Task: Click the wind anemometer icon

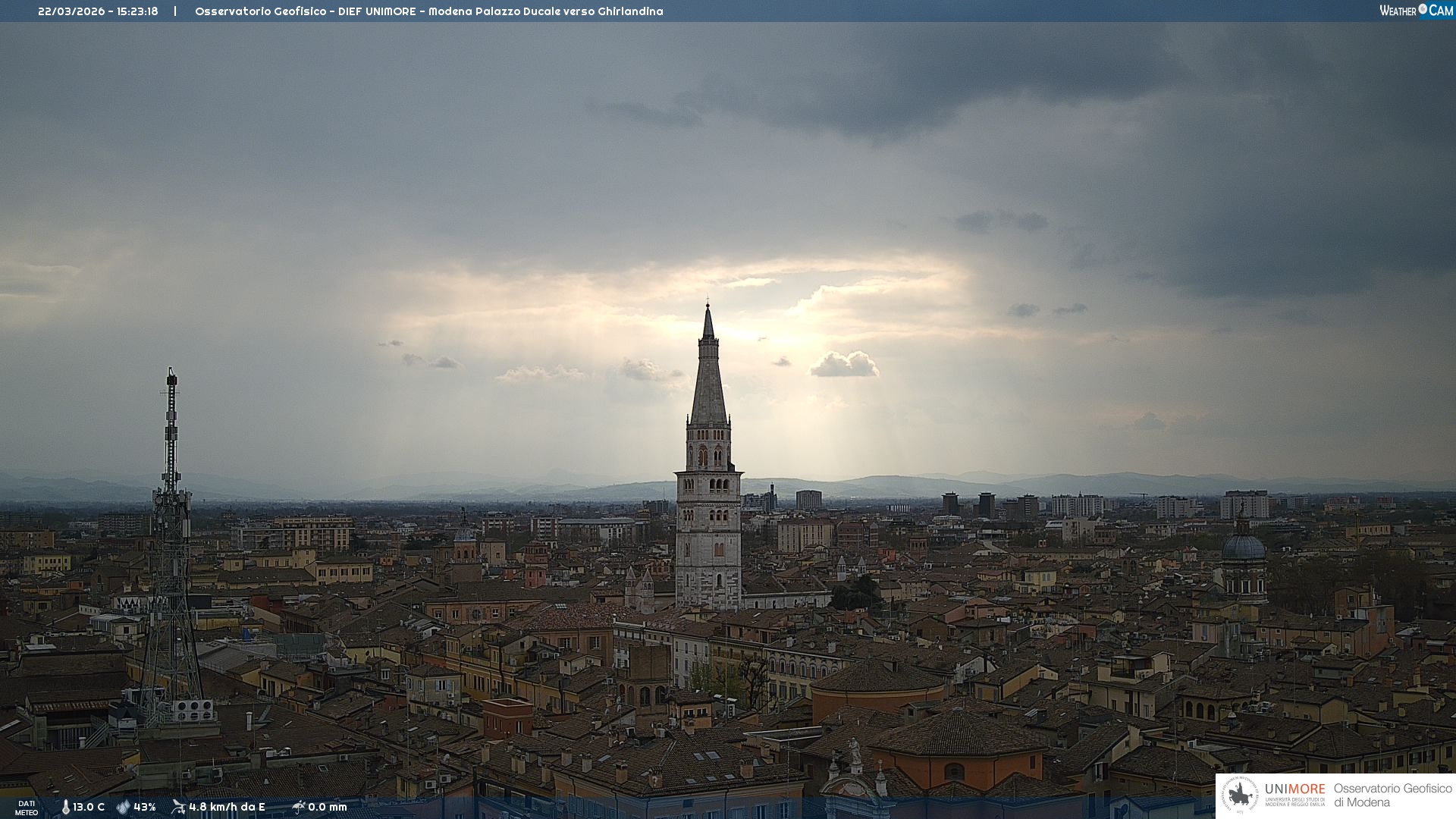Action: click(178, 807)
